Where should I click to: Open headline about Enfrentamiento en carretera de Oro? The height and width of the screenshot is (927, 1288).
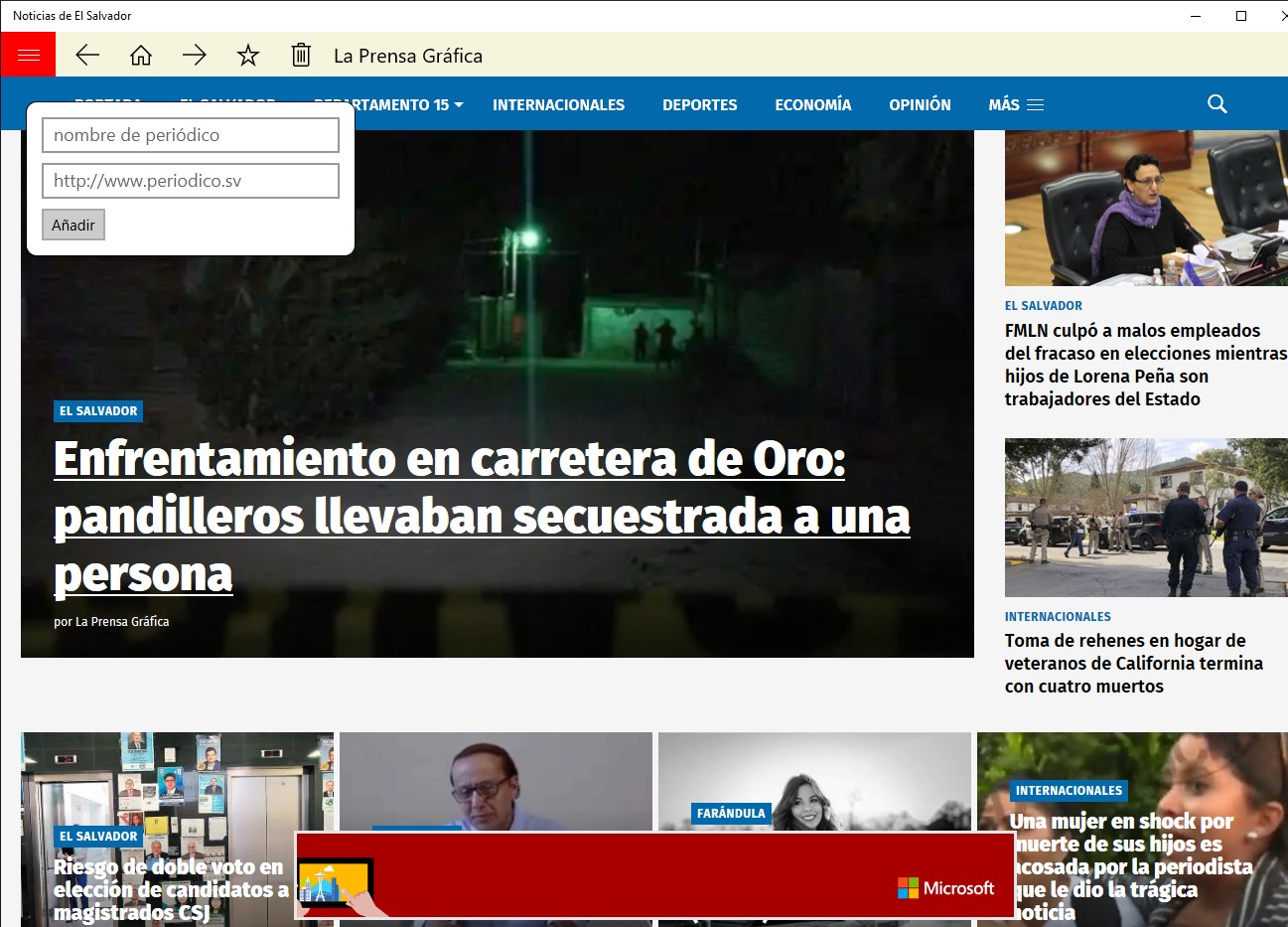[482, 517]
